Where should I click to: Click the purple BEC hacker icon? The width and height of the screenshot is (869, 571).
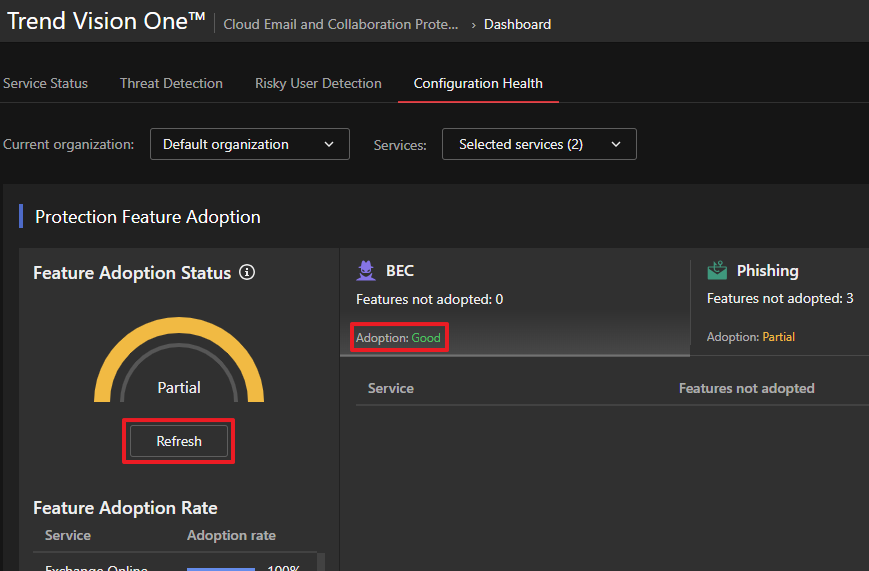click(367, 271)
